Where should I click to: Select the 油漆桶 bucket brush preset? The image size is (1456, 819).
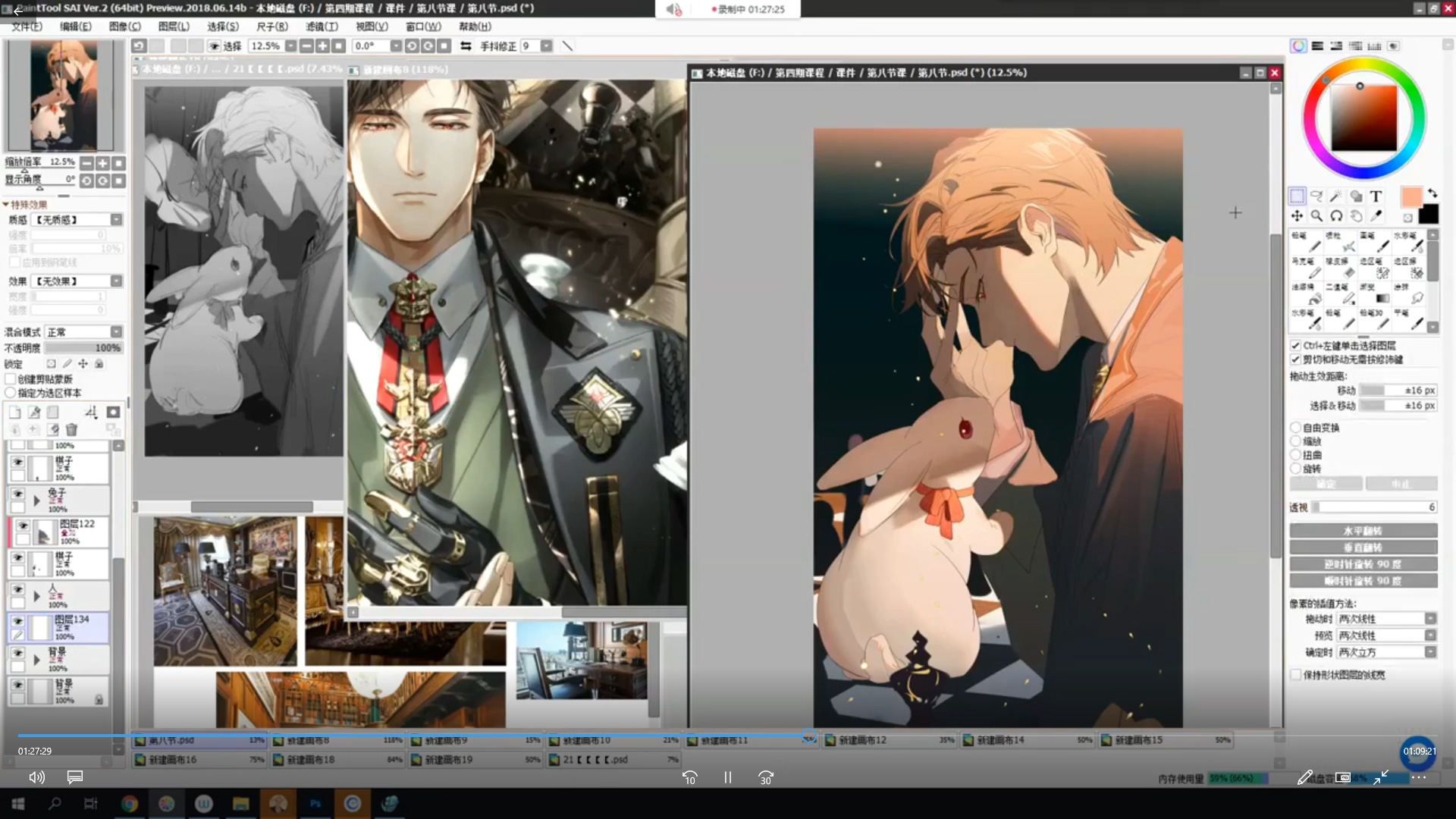pos(1307,293)
